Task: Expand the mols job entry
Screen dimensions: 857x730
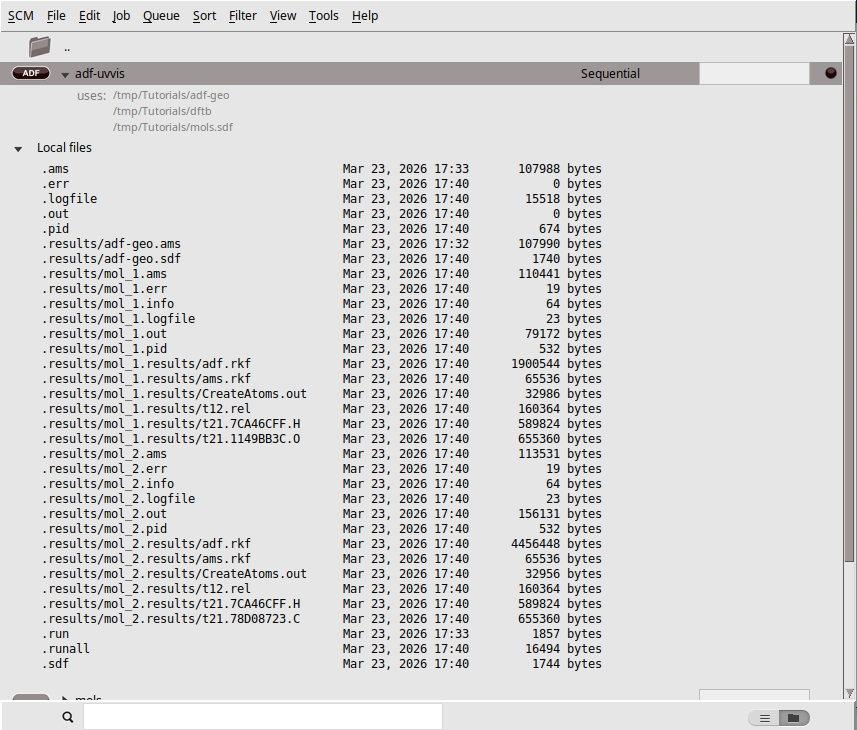Action: coord(66,699)
